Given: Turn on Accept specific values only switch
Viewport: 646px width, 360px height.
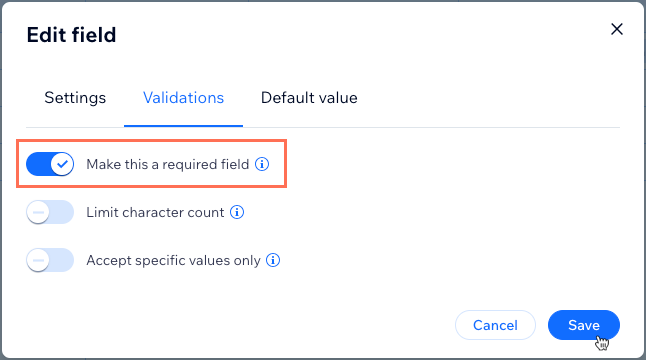Looking at the screenshot, I should [x=50, y=260].
